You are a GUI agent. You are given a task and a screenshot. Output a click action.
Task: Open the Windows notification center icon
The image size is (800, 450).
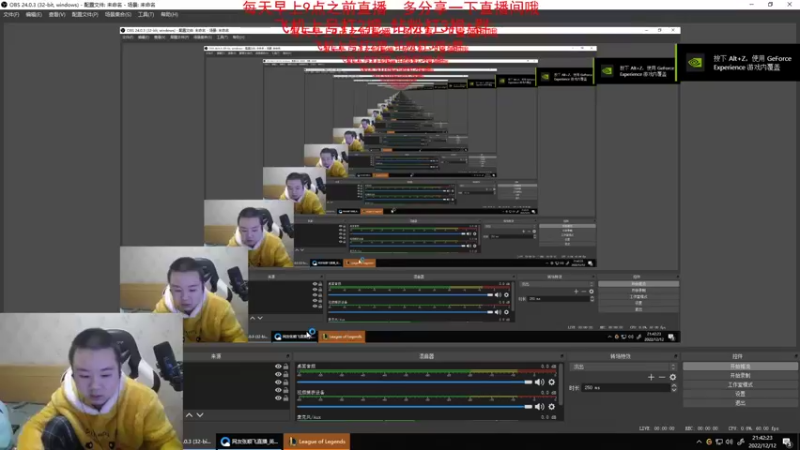[787, 442]
